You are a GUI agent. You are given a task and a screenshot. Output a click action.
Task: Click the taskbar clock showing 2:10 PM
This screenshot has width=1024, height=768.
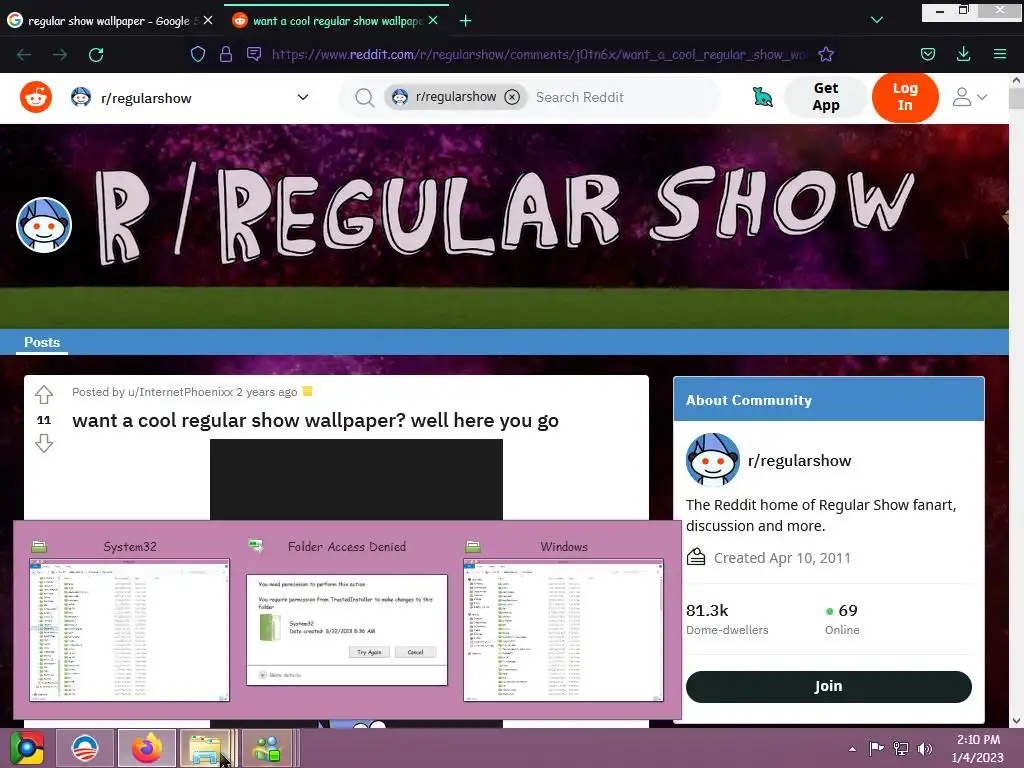click(978, 748)
